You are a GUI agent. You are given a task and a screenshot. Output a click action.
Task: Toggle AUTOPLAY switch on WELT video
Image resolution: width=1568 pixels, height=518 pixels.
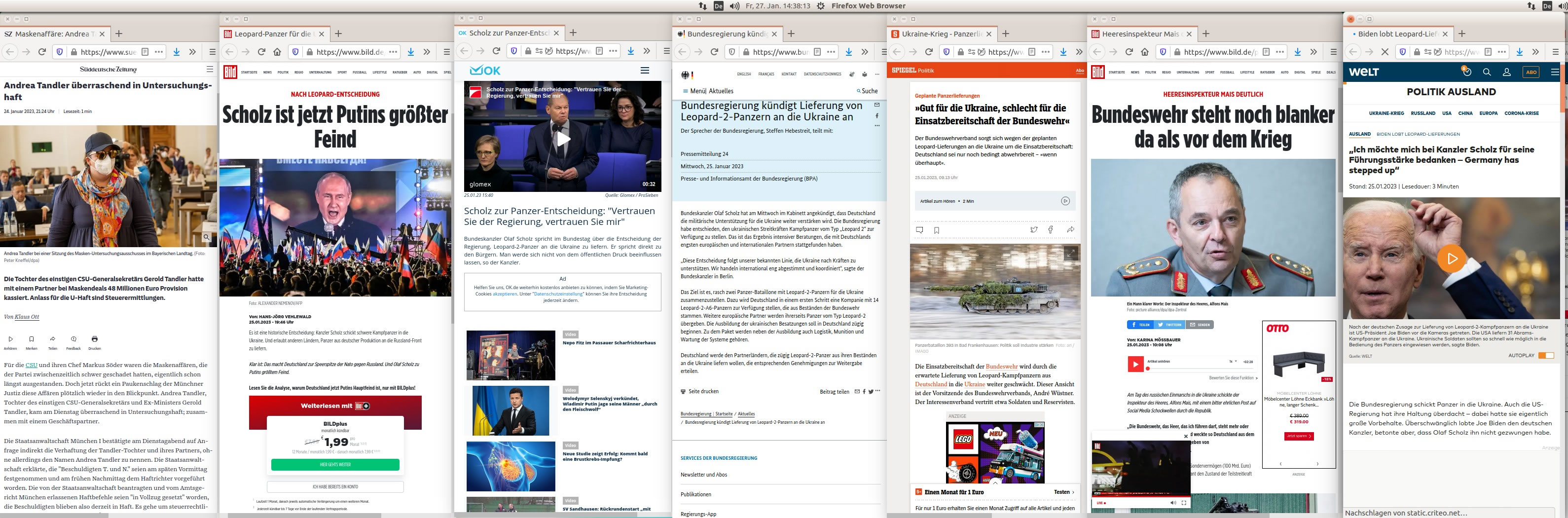1545,356
